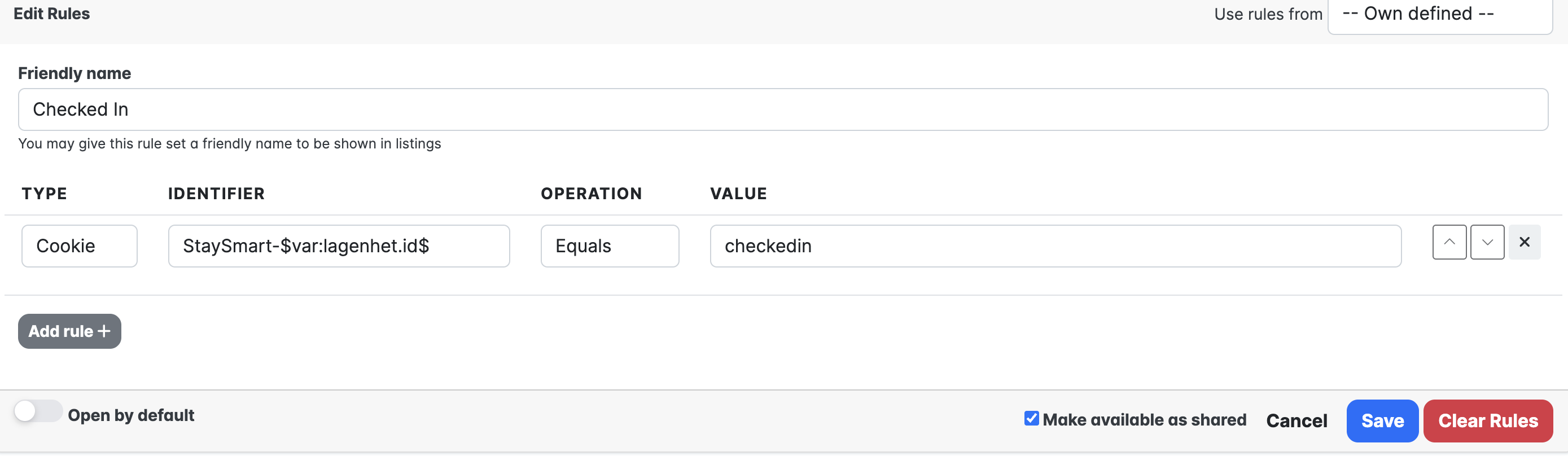Screen dimensions: 1568x456
Task: Move rule up with the up chevron
Action: tap(1449, 242)
